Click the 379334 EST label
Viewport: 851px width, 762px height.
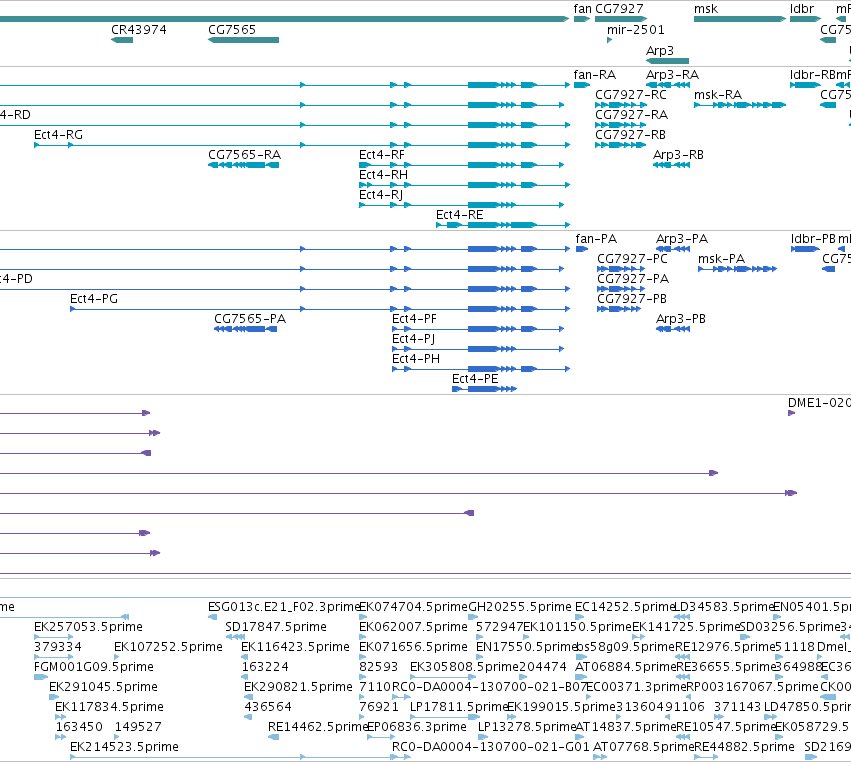click(58, 647)
